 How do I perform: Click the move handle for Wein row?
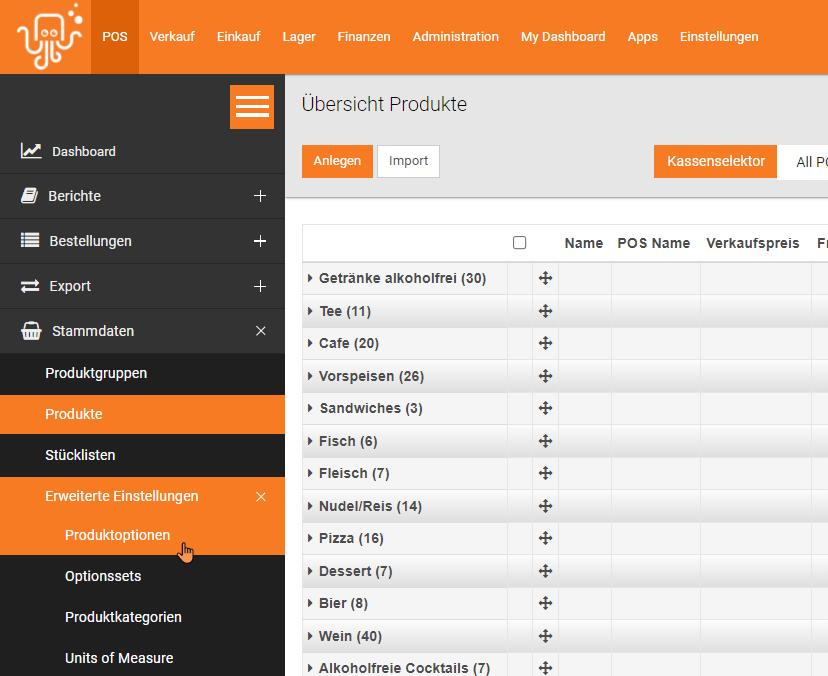(545, 636)
